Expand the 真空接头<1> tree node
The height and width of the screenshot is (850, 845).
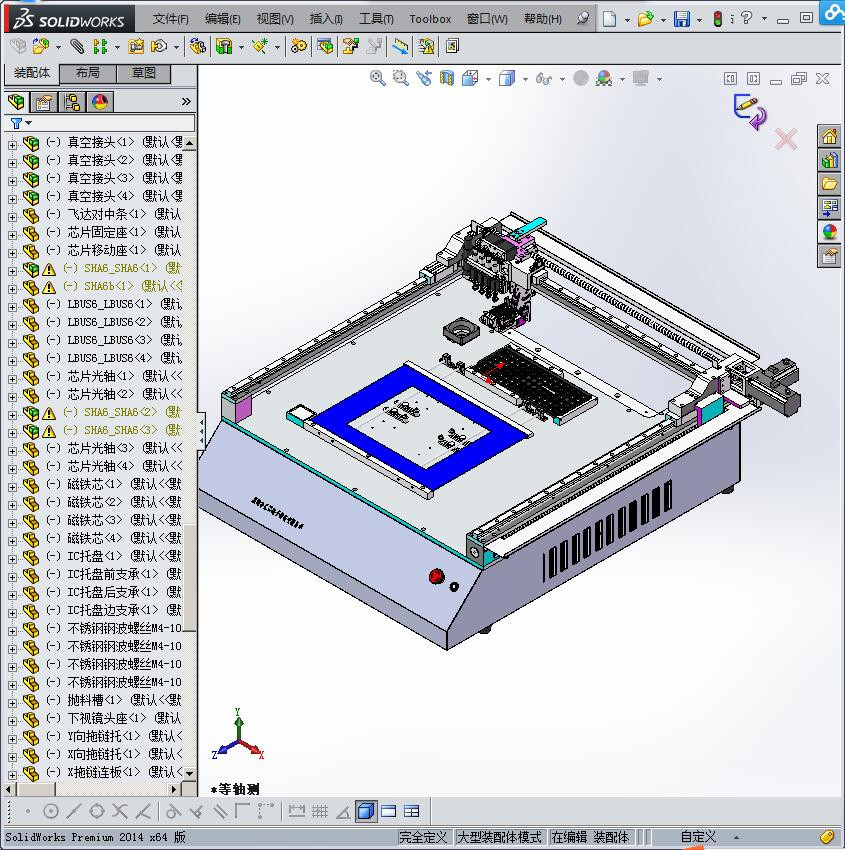12,145
